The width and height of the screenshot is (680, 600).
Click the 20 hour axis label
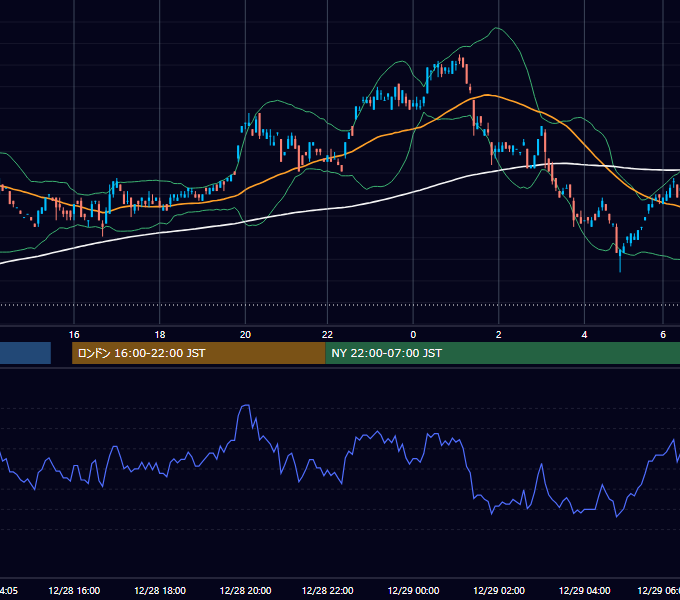(x=245, y=335)
